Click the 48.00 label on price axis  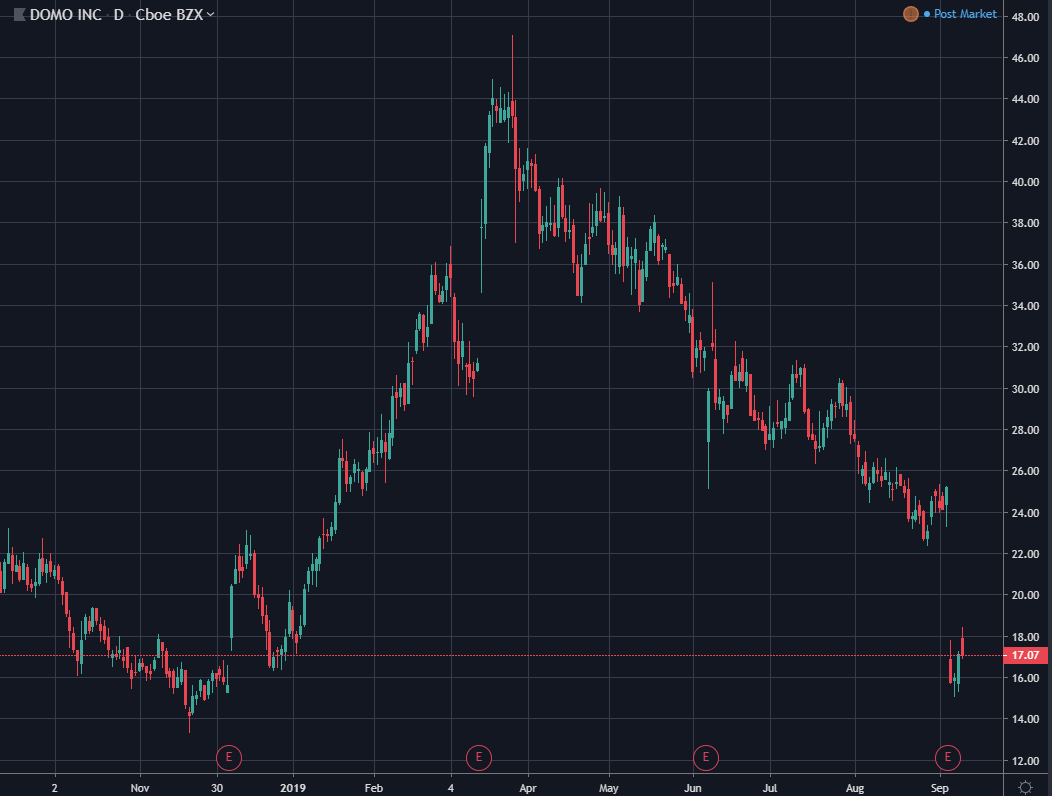(x=1024, y=17)
